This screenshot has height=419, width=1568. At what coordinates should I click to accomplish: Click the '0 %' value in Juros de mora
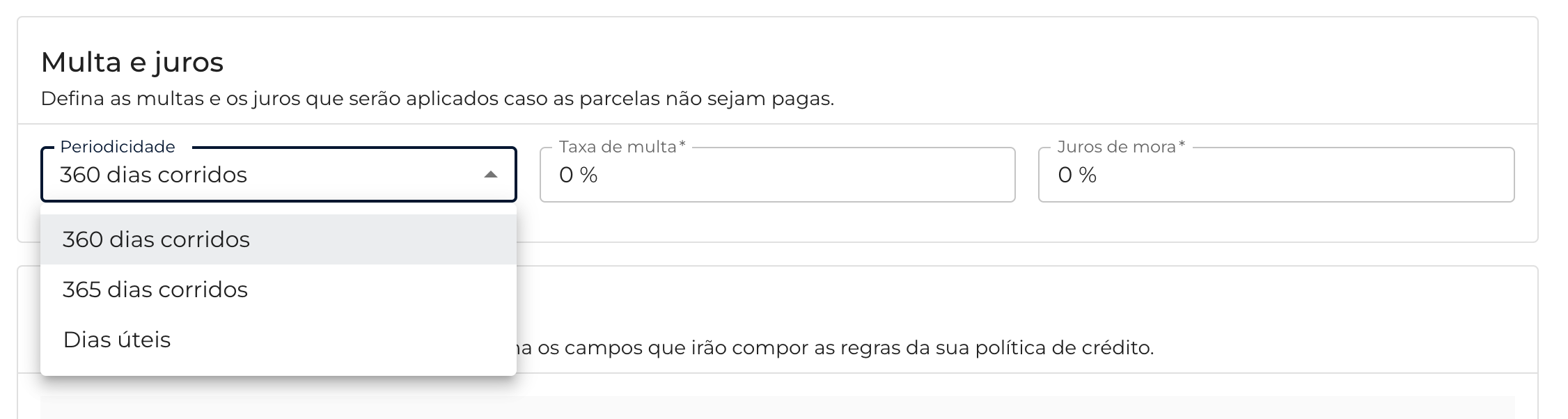1077,175
